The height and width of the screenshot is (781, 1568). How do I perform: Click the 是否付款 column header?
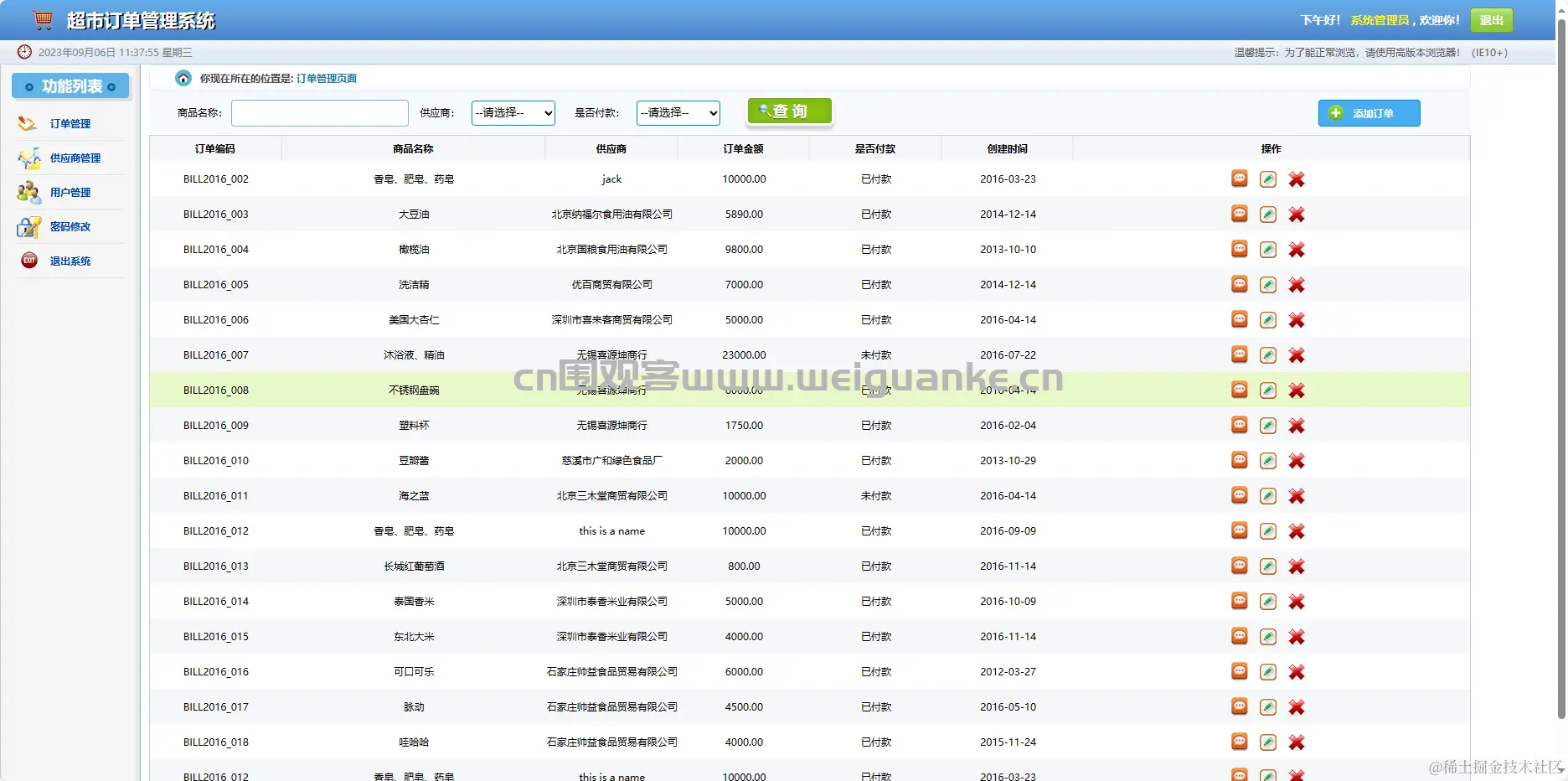coord(875,148)
